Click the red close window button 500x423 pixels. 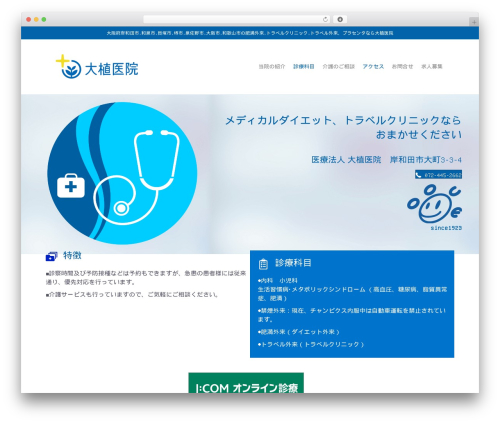click(x=29, y=20)
